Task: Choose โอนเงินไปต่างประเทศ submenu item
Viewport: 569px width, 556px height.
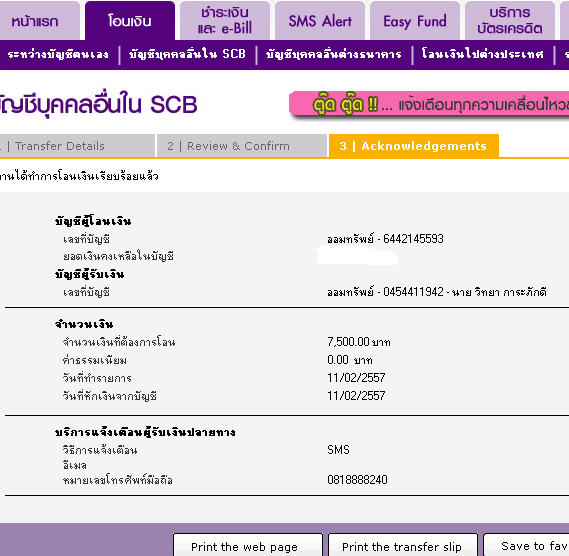Action: pos(483,54)
